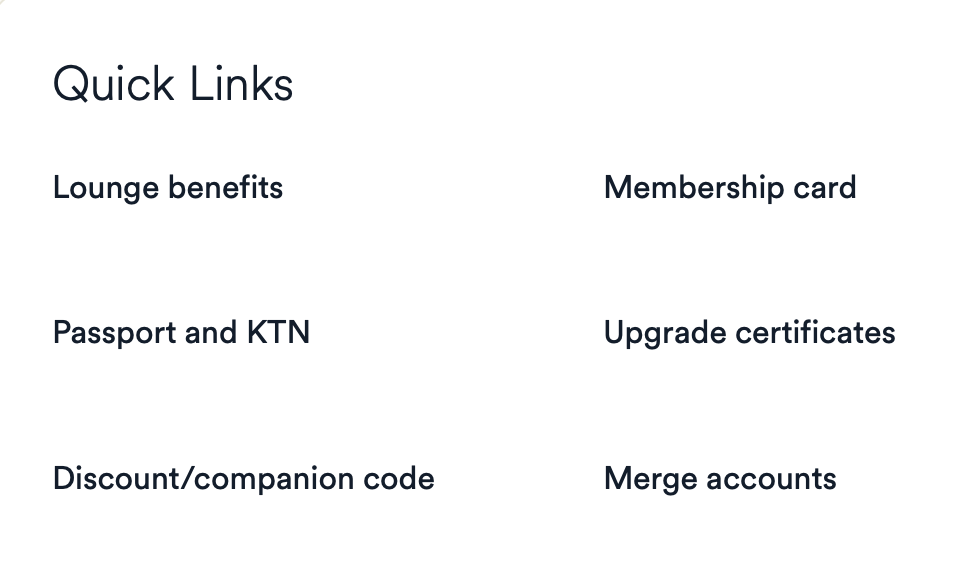The image size is (978, 570).
Task: Navigate to the Lounge benefits page
Action: (168, 188)
